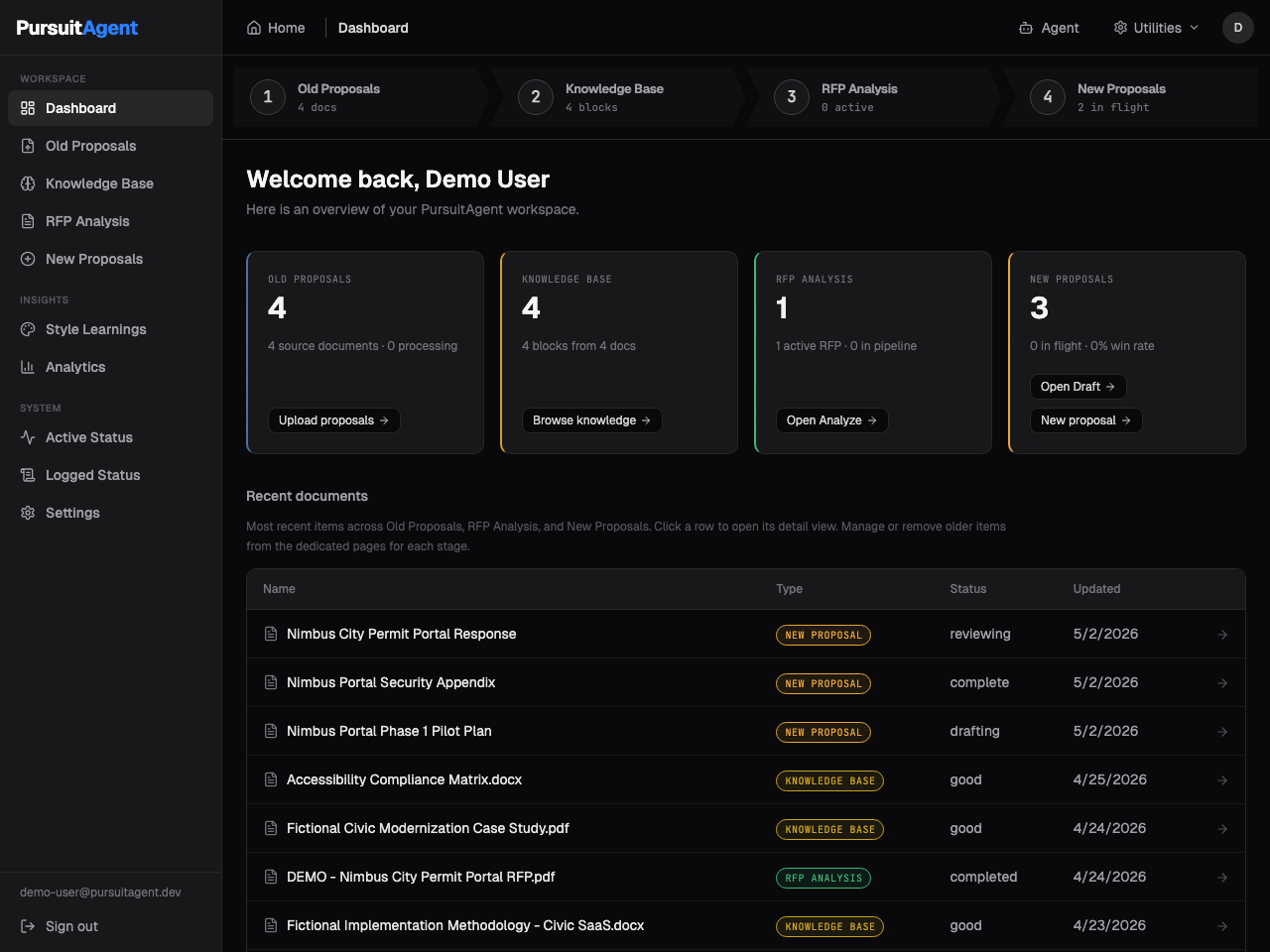This screenshot has width=1270, height=952.
Task: Open Analytics in sidebar
Action: click(x=110, y=367)
